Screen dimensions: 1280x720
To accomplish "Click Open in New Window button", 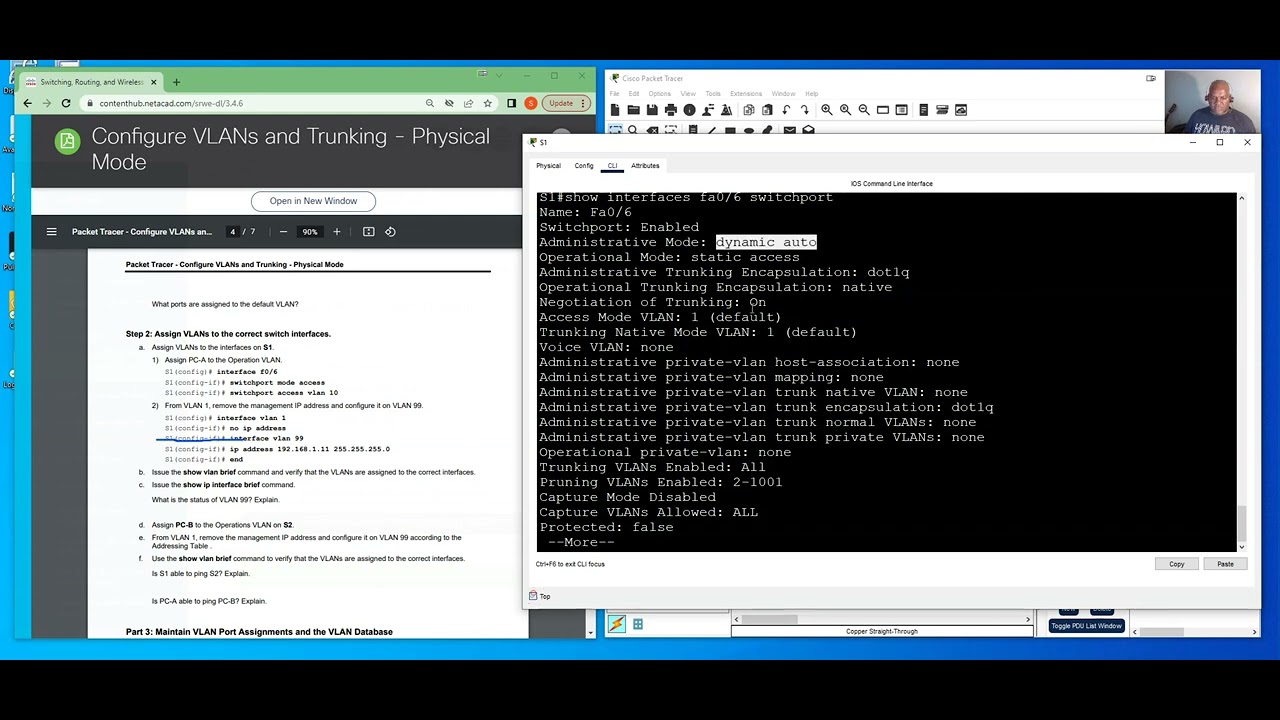I will pos(313,201).
